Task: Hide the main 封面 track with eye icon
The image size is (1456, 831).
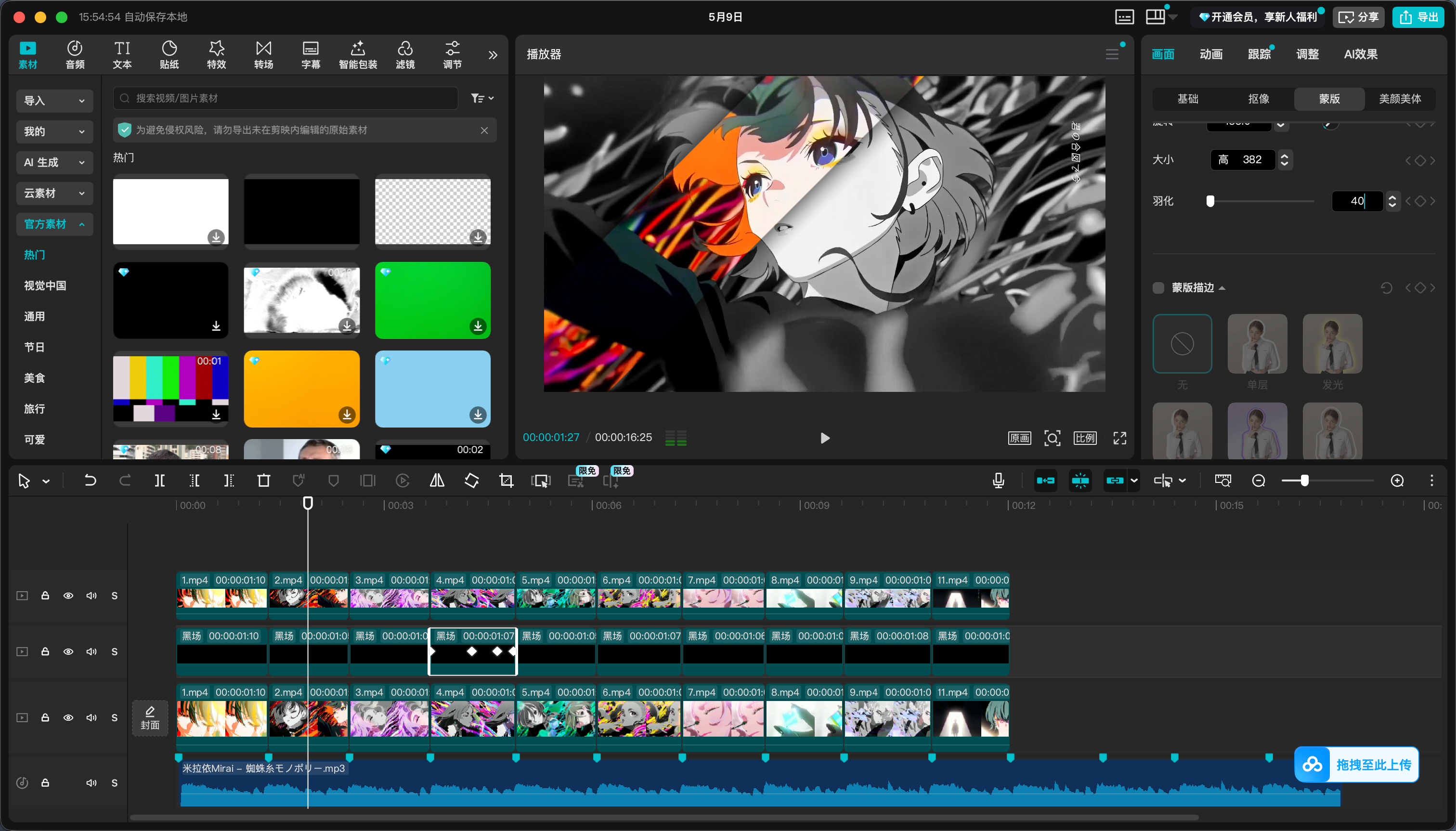Action: pos(68,717)
